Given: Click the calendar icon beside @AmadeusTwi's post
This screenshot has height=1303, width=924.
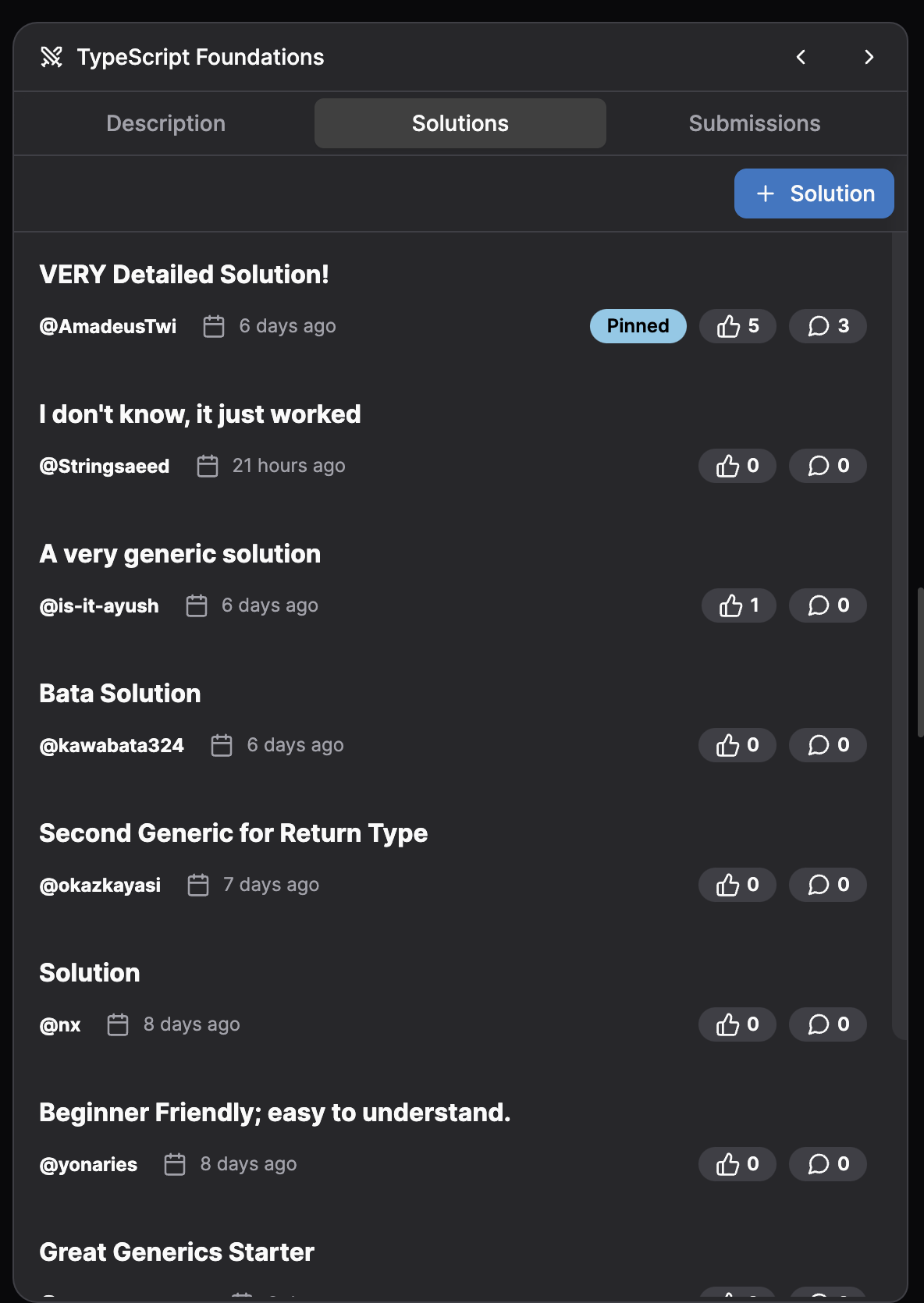Looking at the screenshot, I should [x=212, y=326].
